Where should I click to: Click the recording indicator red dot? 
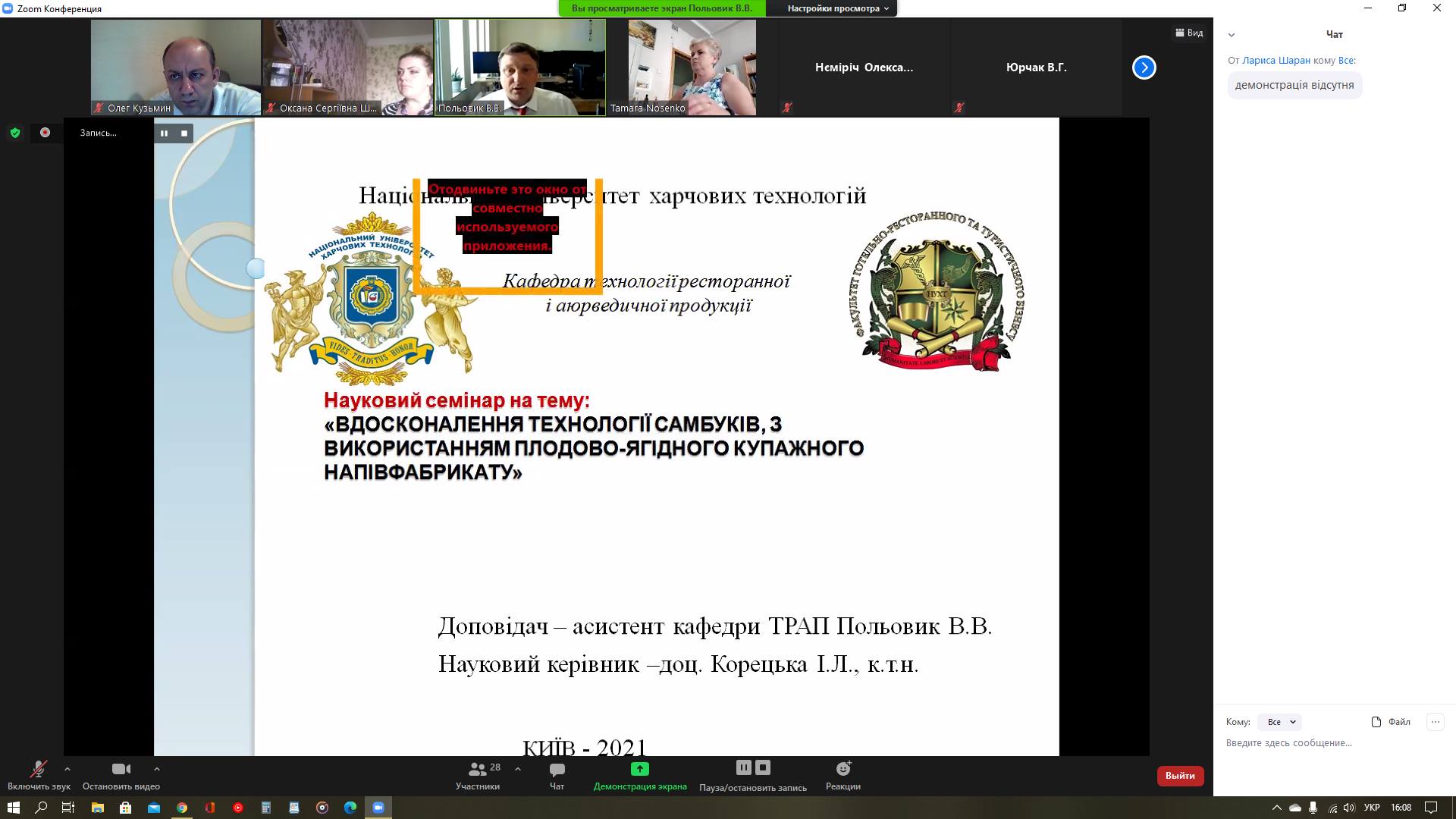pyautogui.click(x=45, y=133)
